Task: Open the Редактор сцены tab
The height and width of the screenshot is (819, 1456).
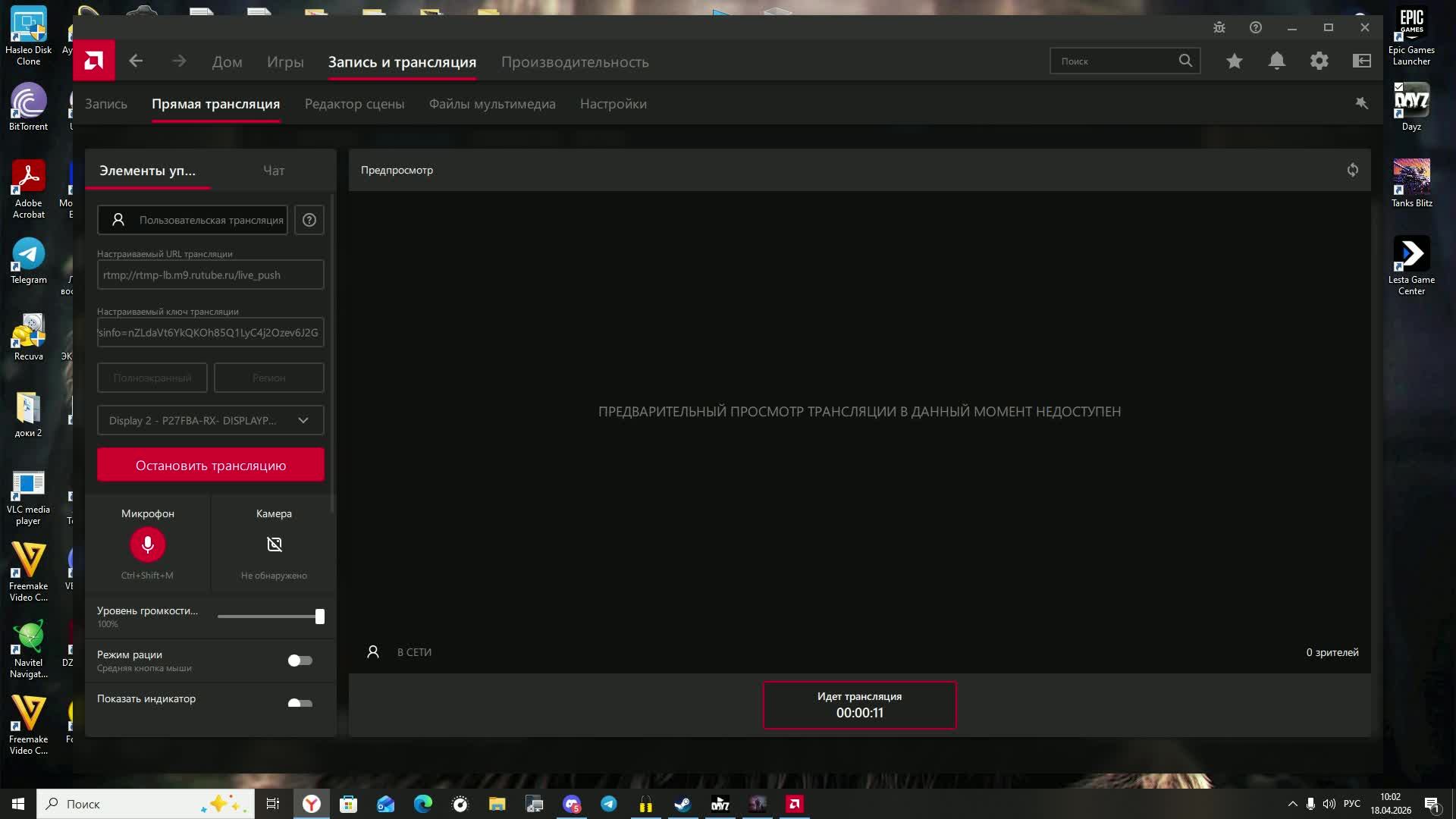Action: 354,104
